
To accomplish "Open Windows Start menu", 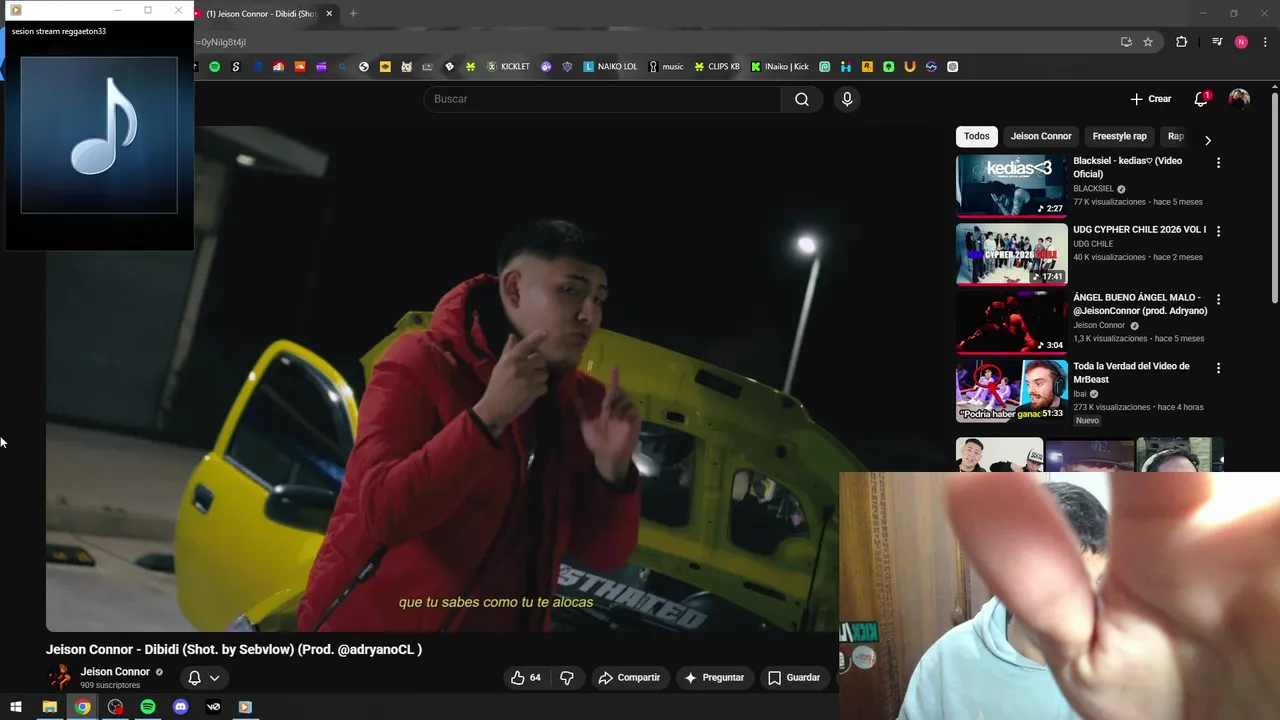I will (x=16, y=707).
